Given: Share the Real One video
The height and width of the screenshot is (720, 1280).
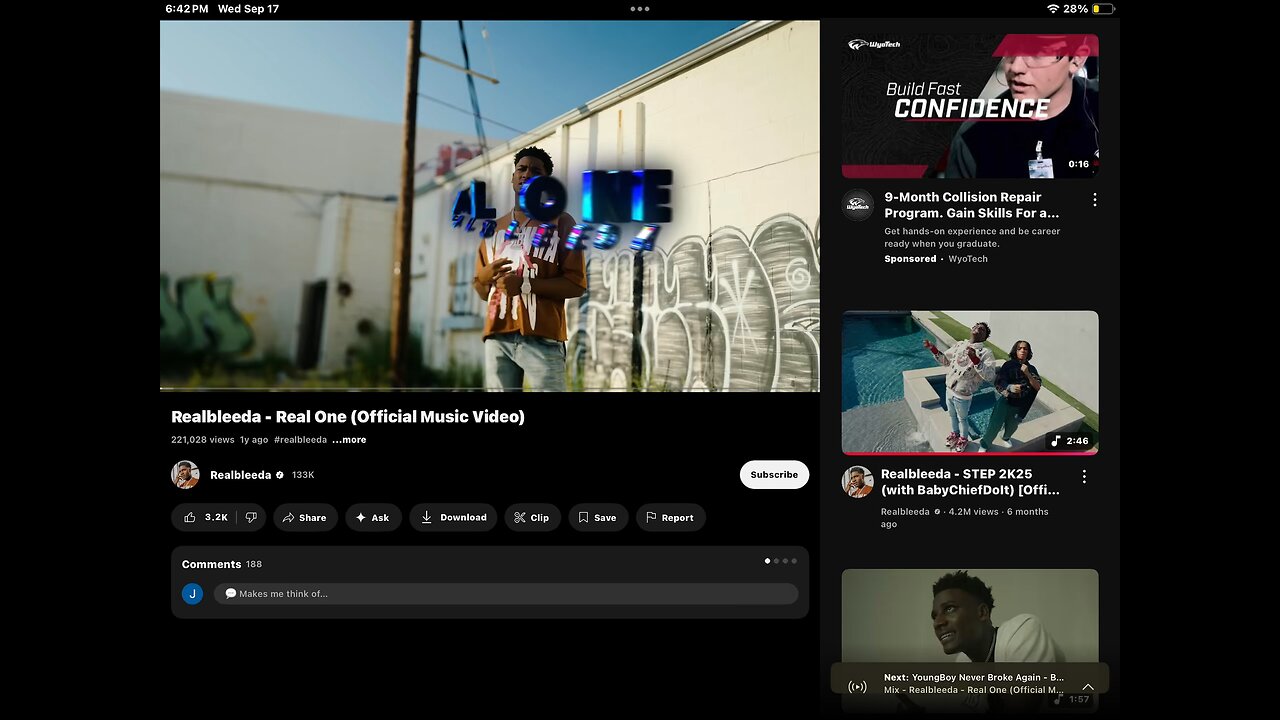Looking at the screenshot, I should point(305,517).
